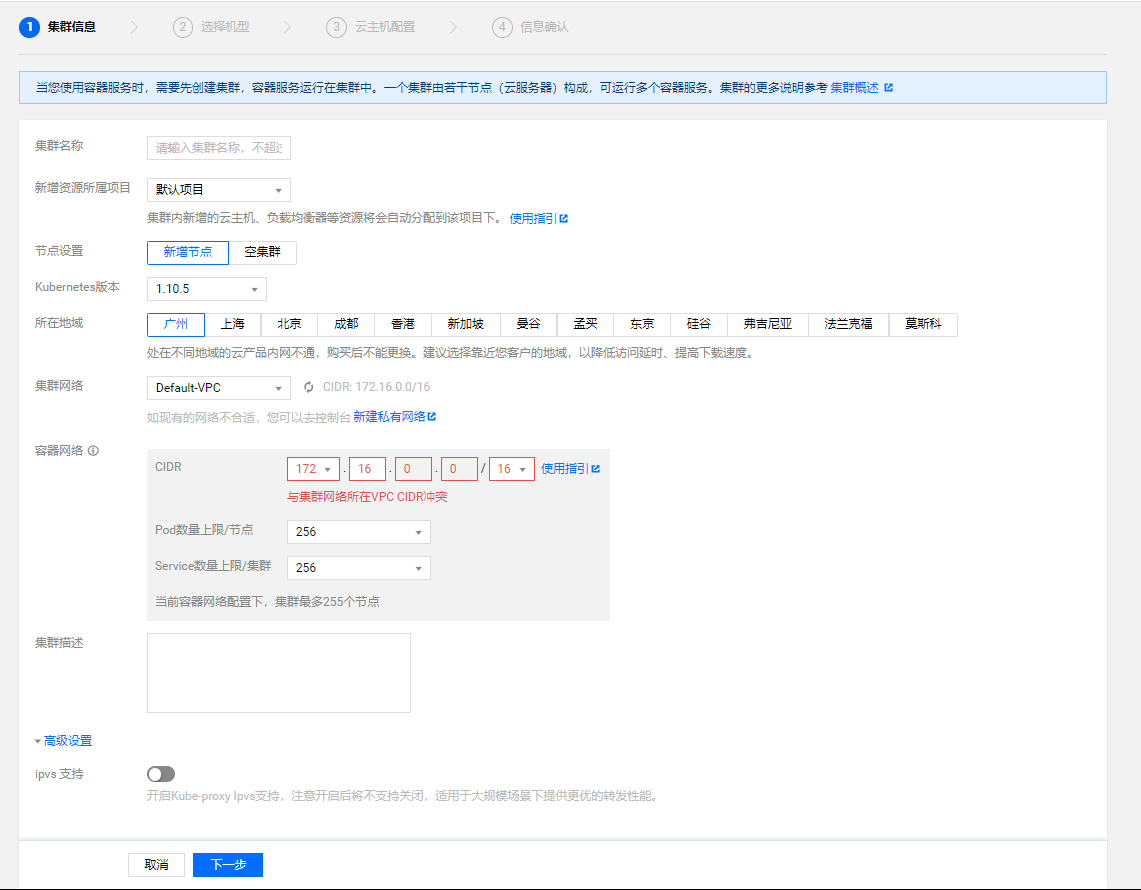The image size is (1141, 890).
Task: Focus CIDR third octet field 0
Action: click(x=413, y=469)
